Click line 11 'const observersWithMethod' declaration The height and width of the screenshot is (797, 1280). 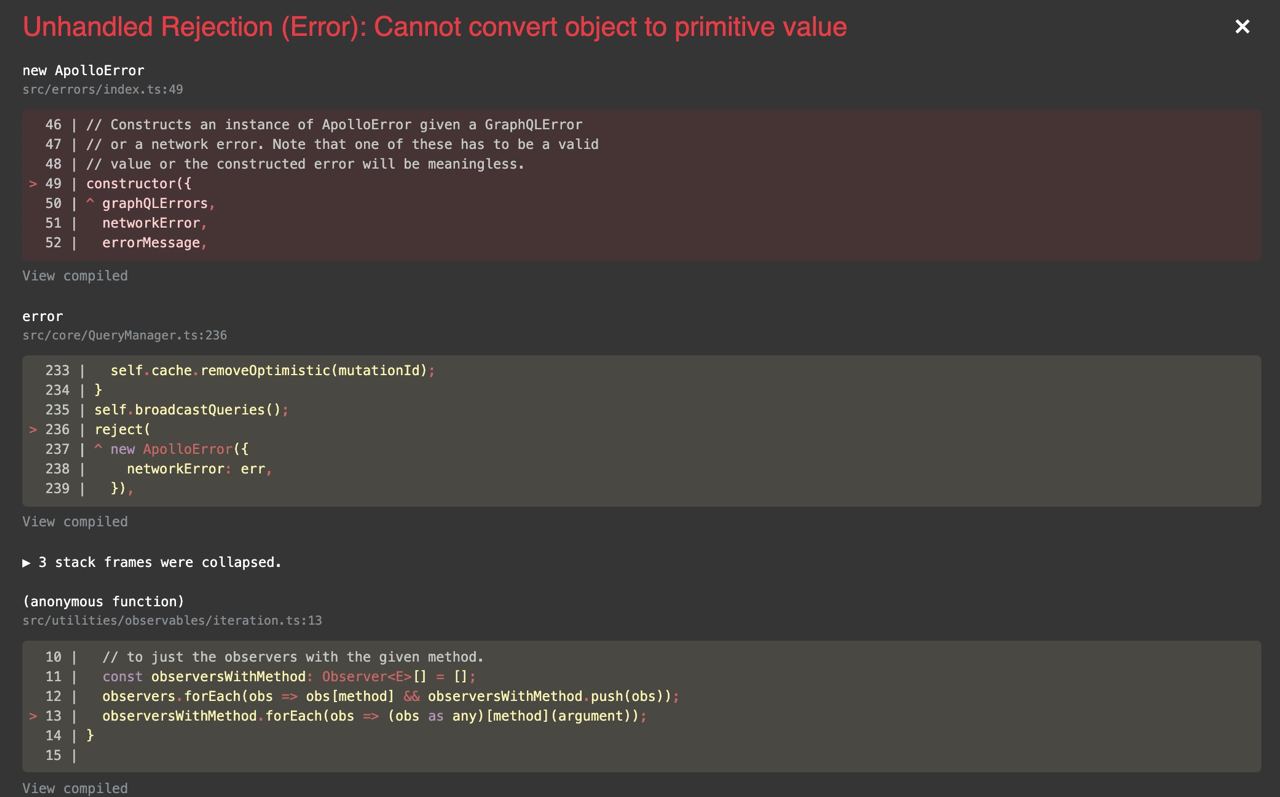coord(289,677)
